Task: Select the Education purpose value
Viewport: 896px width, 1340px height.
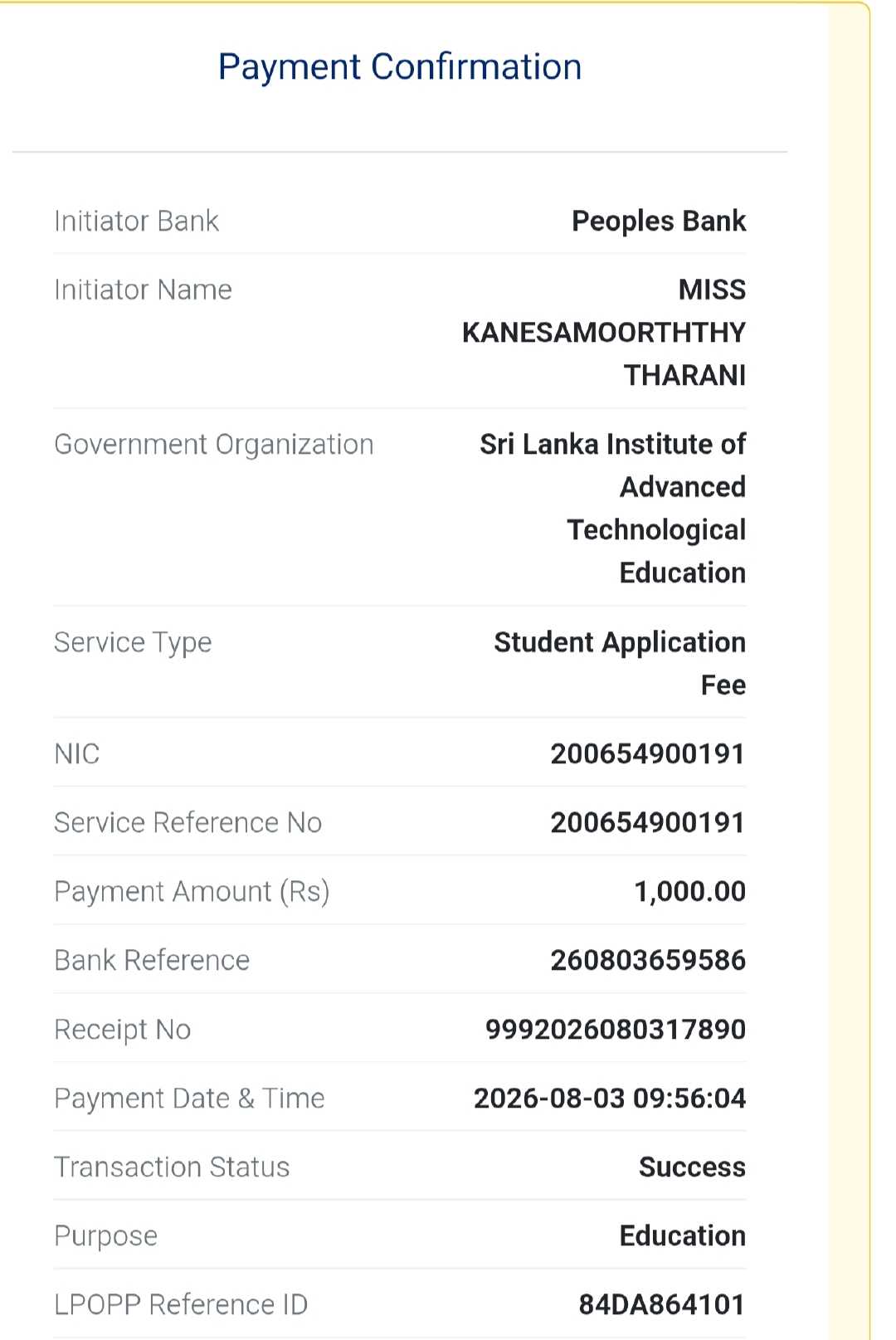Action: [682, 1235]
